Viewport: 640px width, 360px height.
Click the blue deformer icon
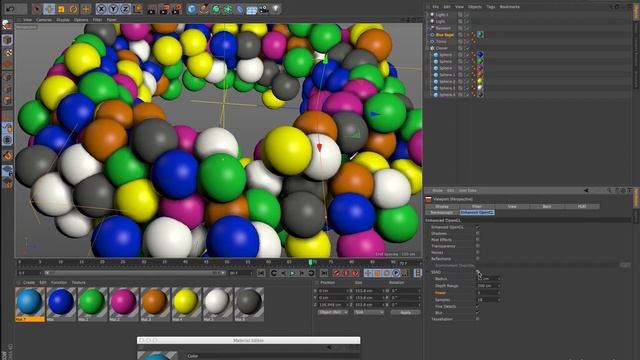(x=240, y=9)
